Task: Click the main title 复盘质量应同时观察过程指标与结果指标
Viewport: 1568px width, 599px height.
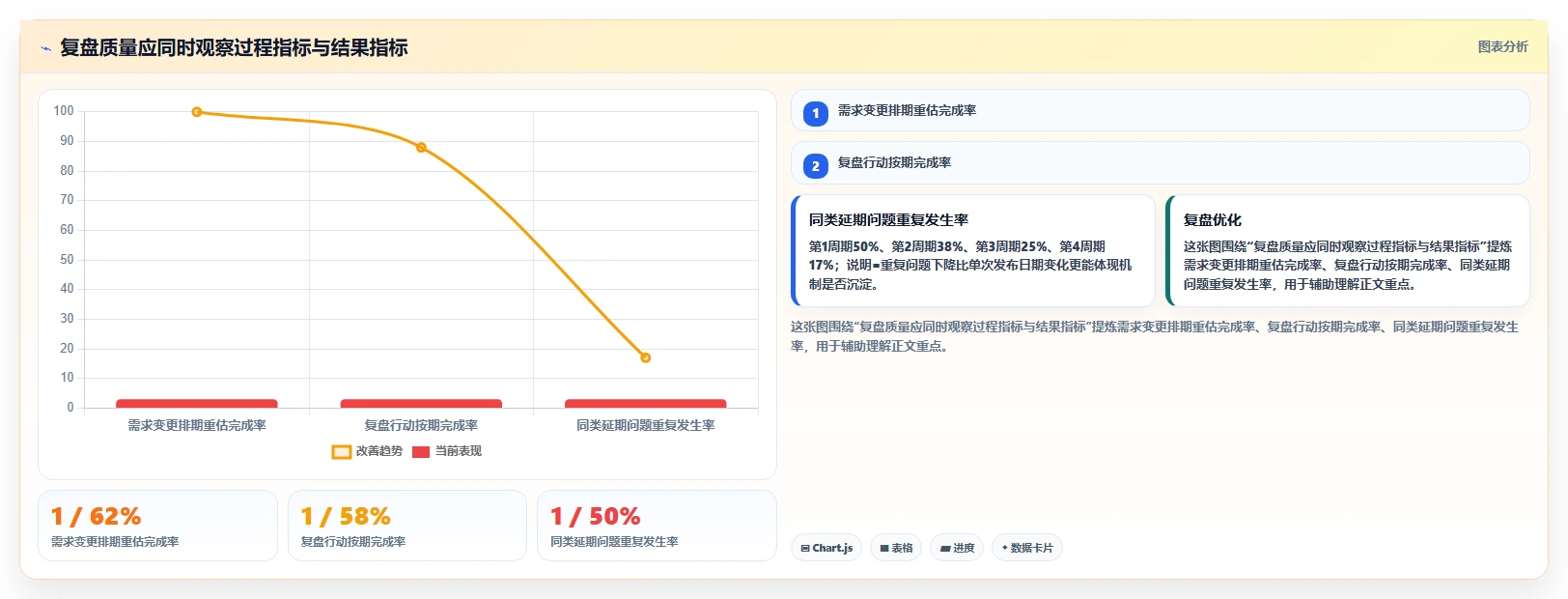Action: (234, 47)
